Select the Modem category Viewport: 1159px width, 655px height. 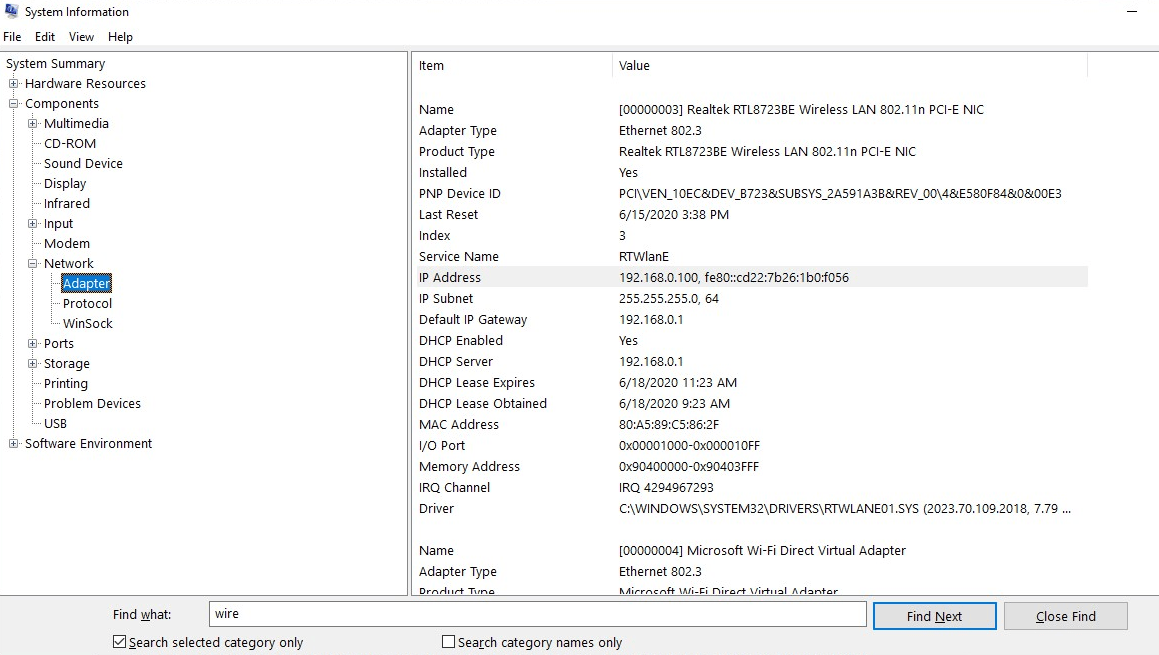[x=67, y=243]
